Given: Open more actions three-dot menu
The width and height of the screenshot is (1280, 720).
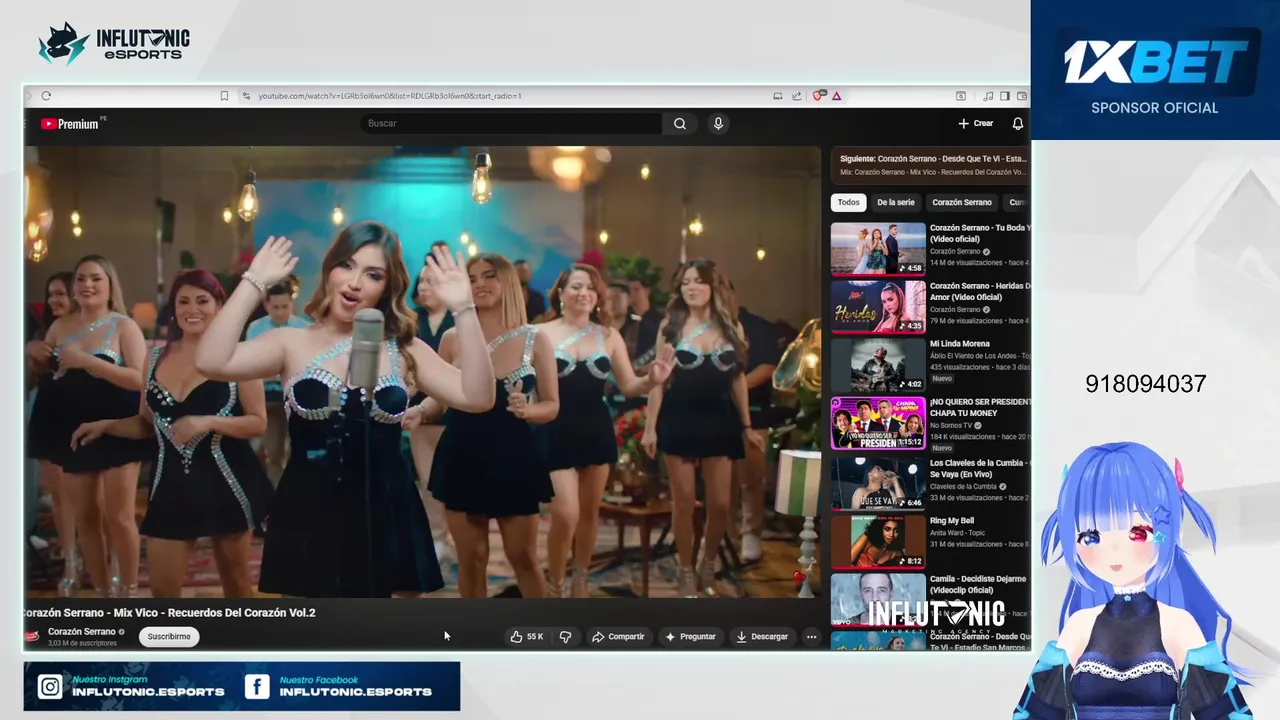Looking at the screenshot, I should pos(811,636).
